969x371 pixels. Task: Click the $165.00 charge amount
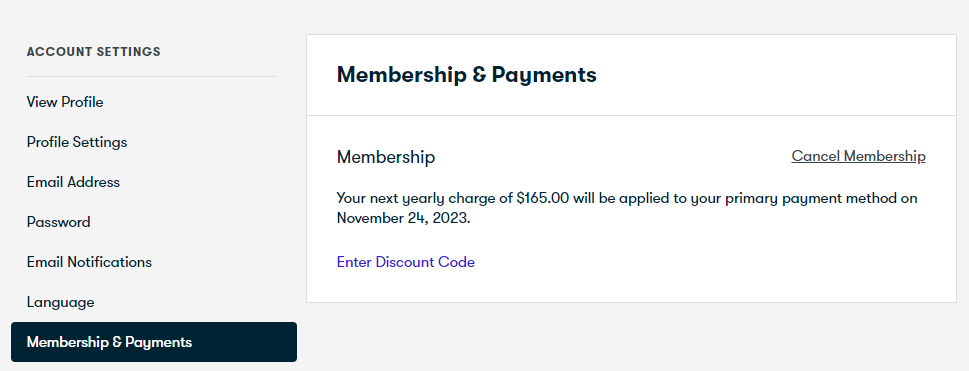point(543,198)
